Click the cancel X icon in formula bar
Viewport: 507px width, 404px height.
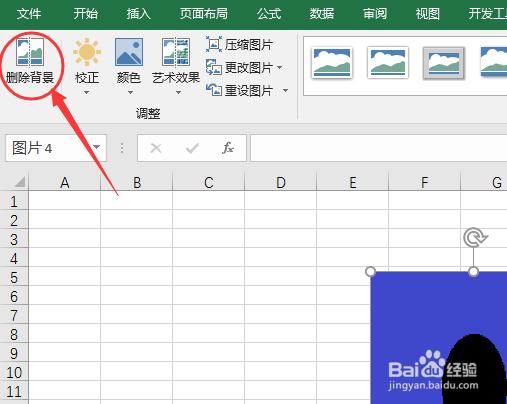click(x=156, y=148)
